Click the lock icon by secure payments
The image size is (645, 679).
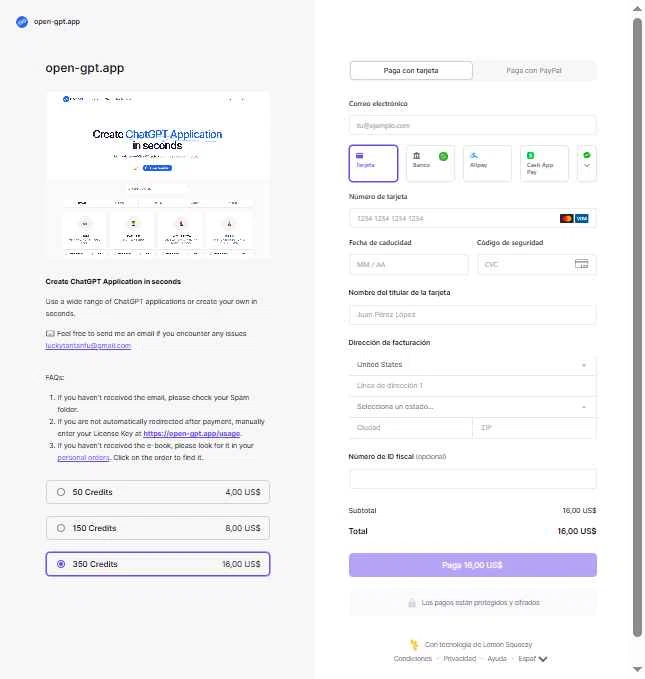[x=412, y=603]
